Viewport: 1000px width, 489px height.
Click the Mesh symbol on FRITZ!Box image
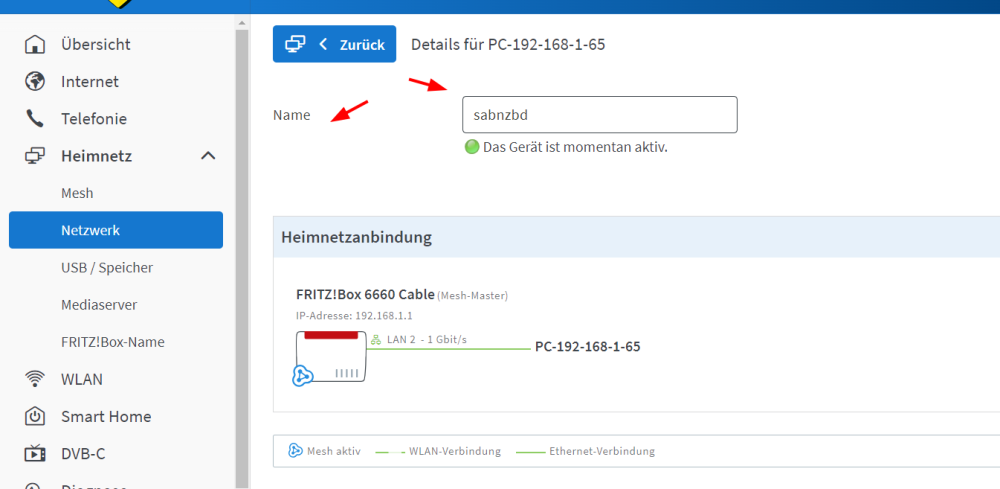click(302, 376)
